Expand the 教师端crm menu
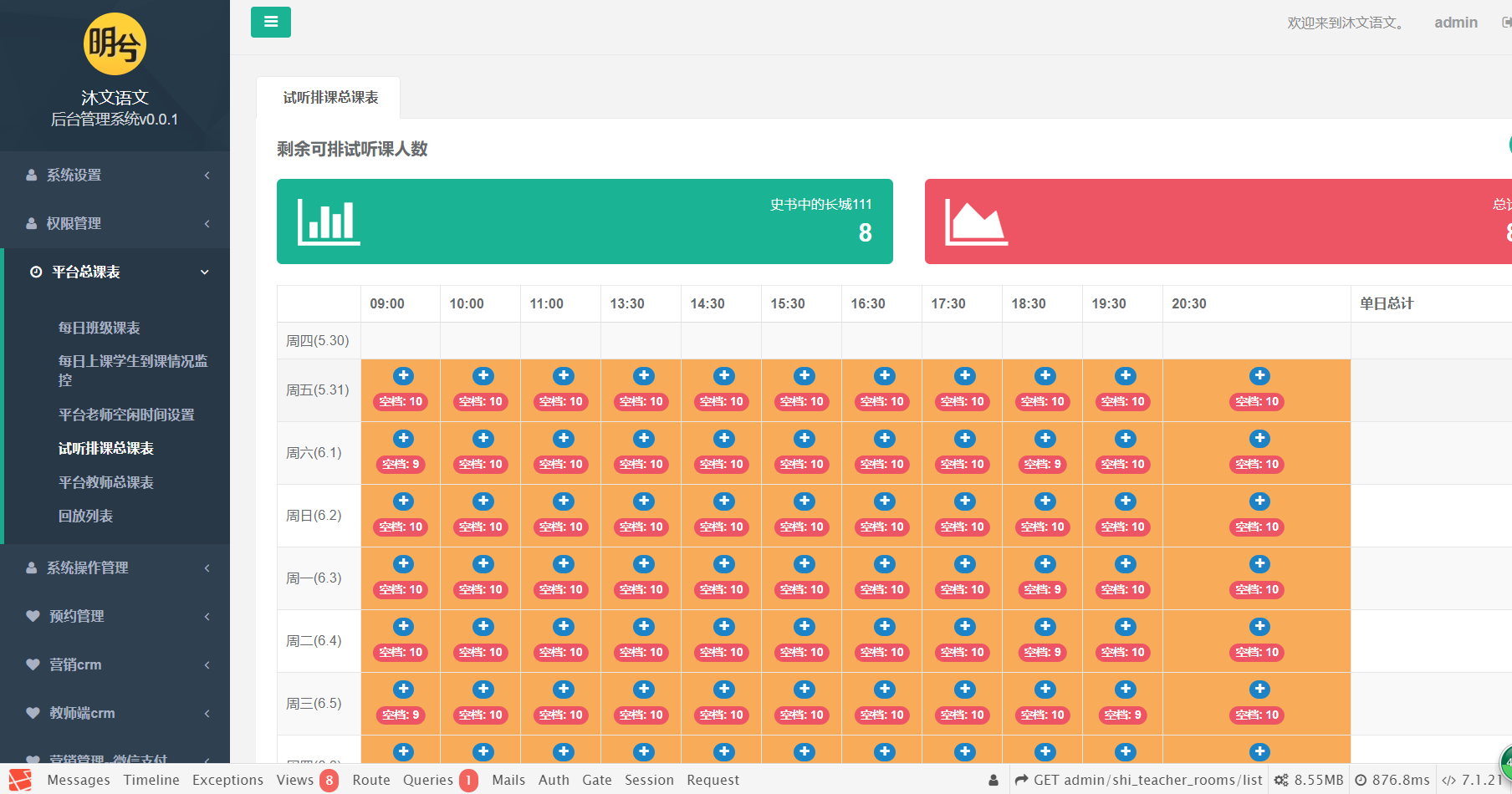 (115, 713)
